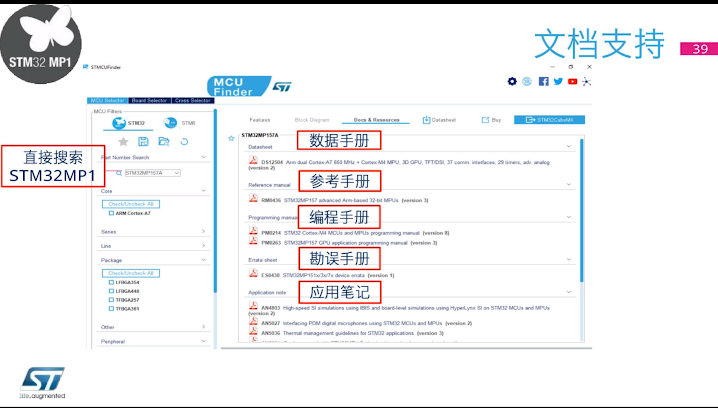Open the PDF icon for AN5036
The image size is (718, 408).
click(x=253, y=331)
